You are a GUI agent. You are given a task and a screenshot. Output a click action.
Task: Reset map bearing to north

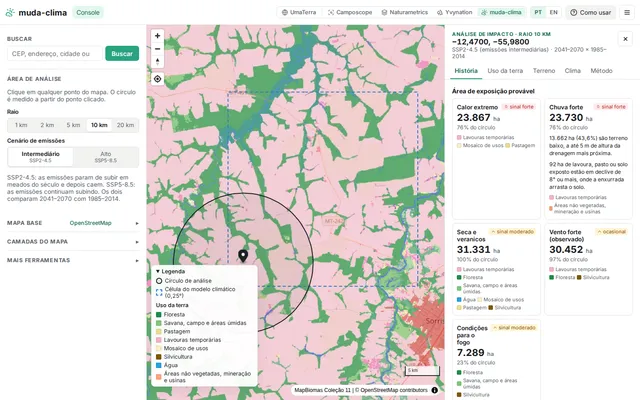[x=158, y=62]
